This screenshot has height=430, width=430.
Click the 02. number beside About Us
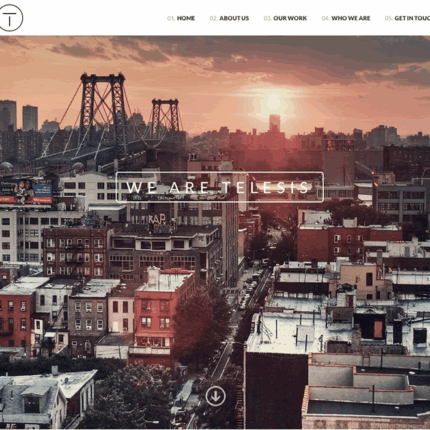[213, 18]
